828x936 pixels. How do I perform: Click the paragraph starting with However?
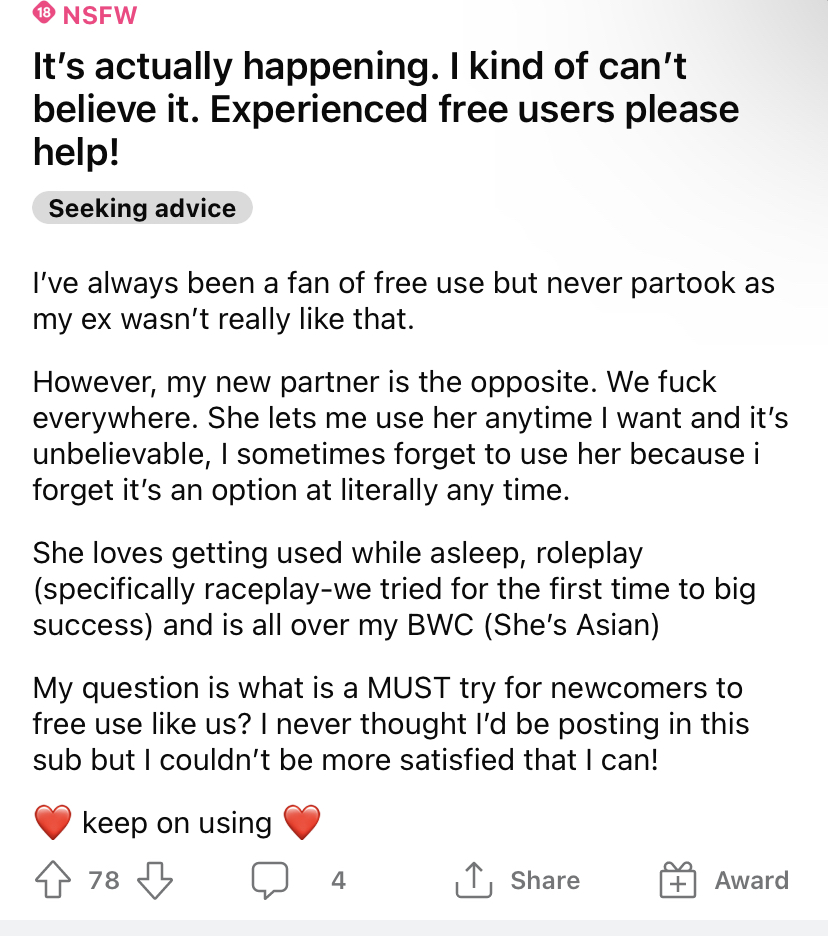[x=410, y=436]
